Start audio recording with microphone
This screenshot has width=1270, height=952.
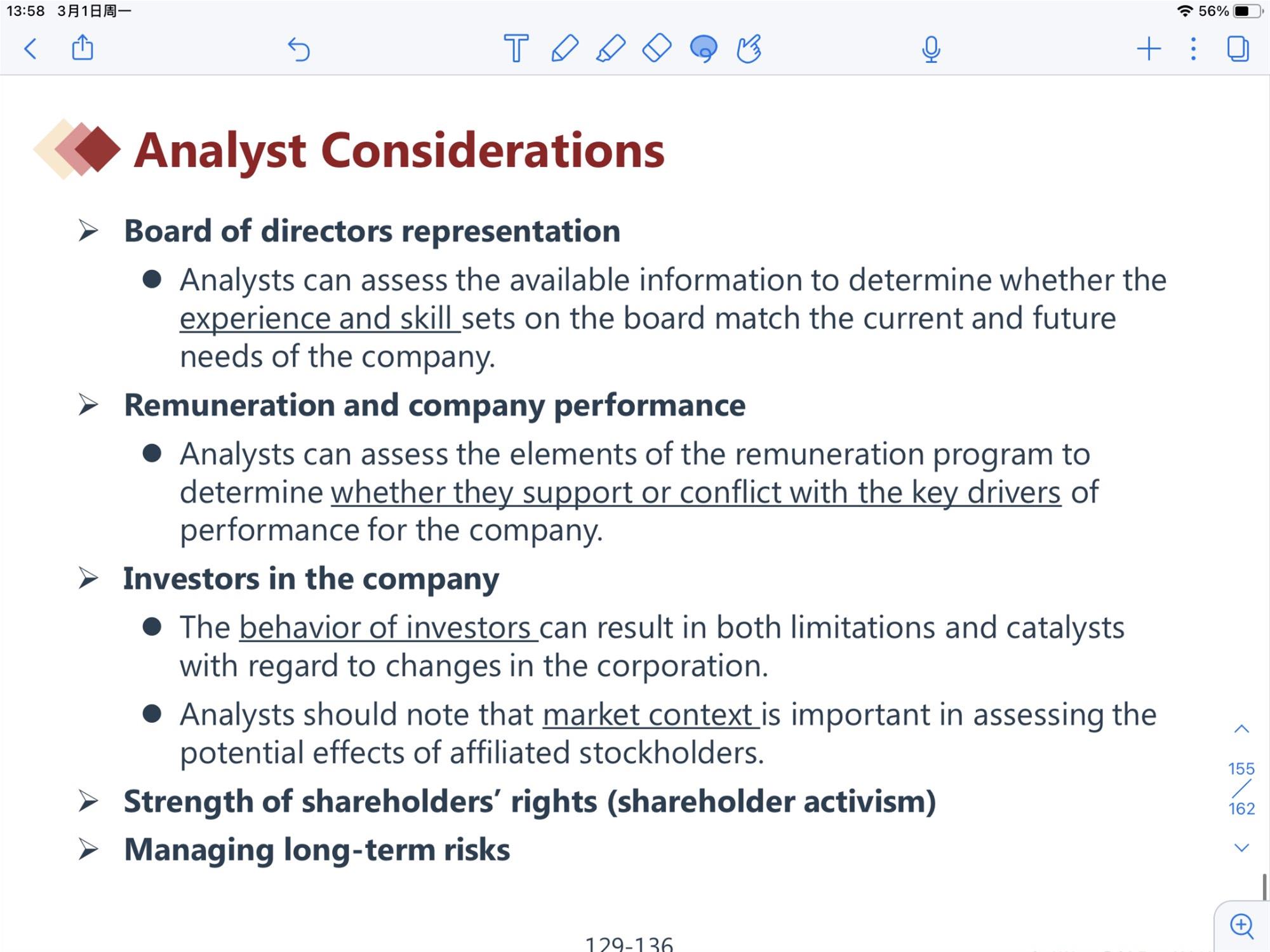click(x=931, y=49)
